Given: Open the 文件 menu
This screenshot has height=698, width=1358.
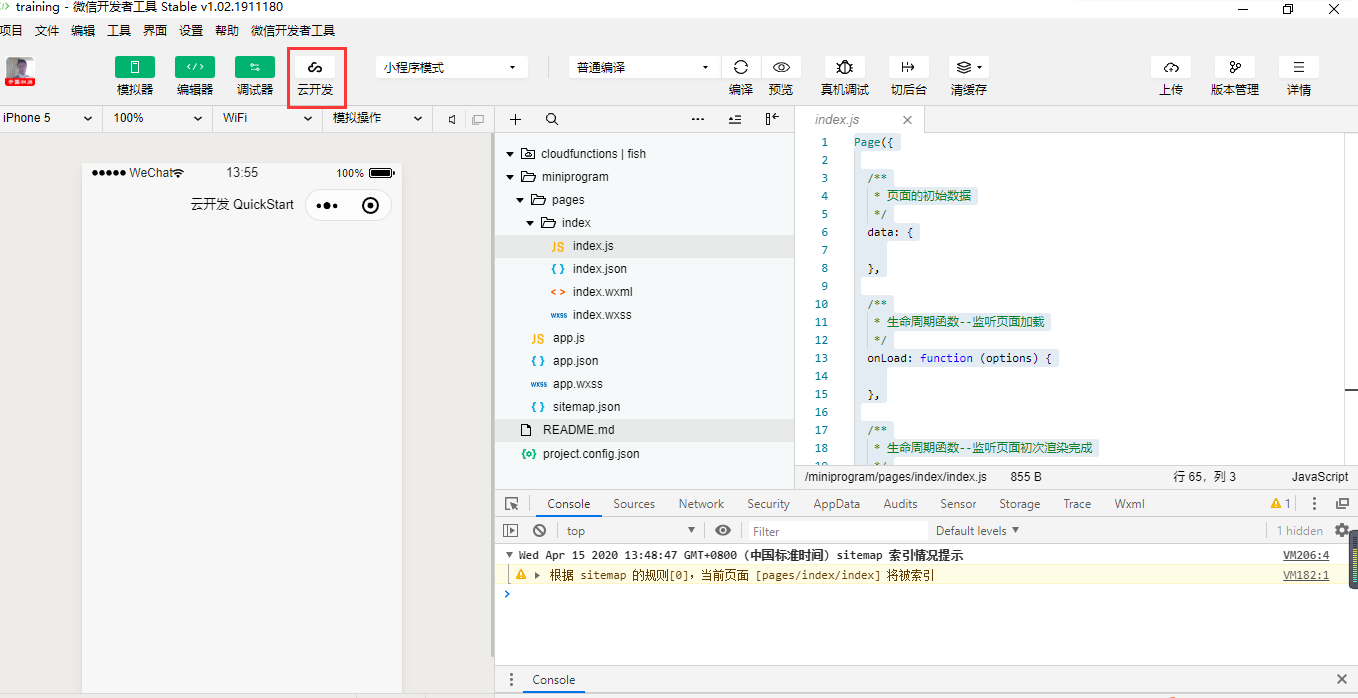Looking at the screenshot, I should [47, 31].
